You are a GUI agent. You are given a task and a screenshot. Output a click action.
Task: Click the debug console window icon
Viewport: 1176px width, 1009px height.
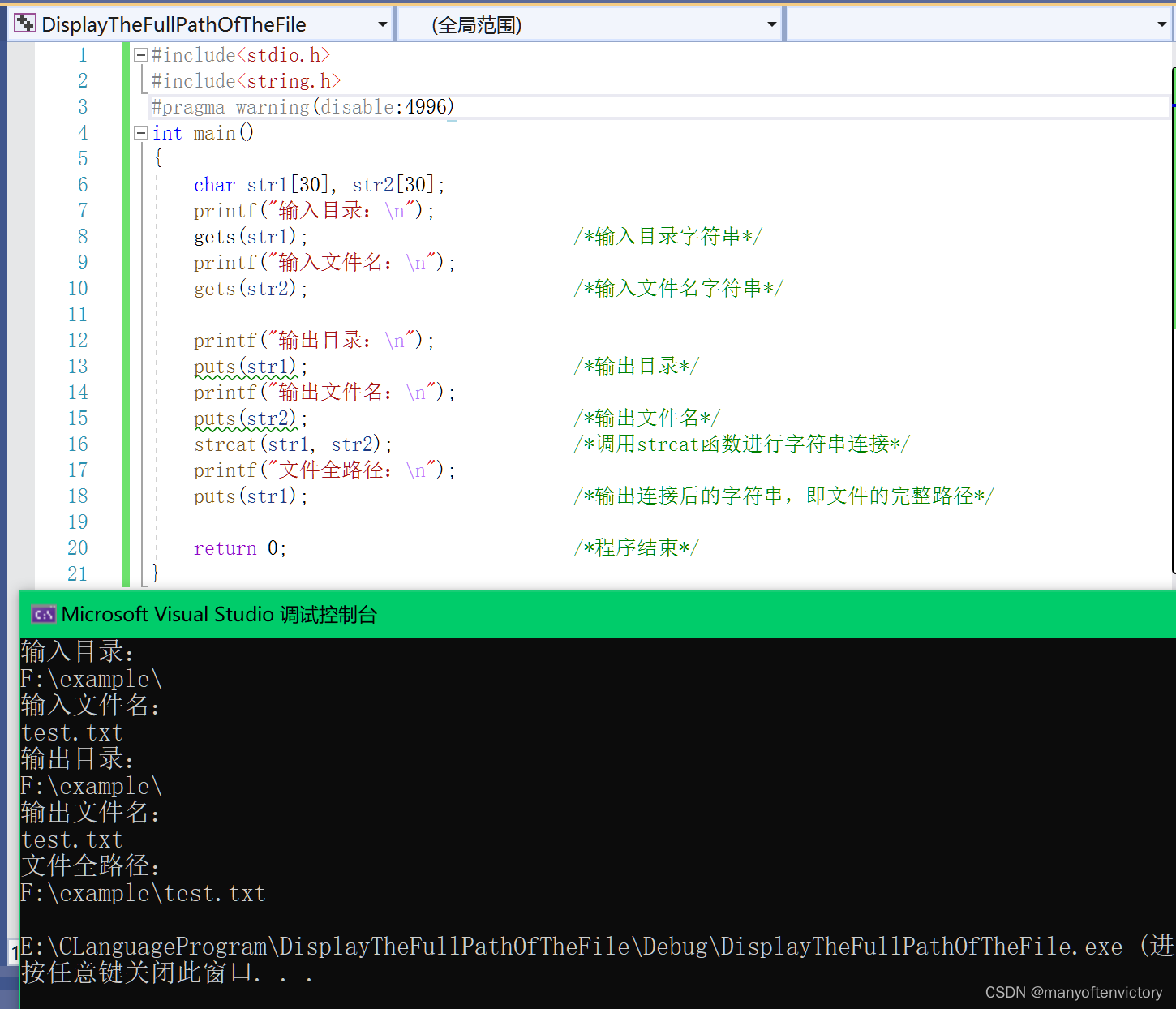43,615
